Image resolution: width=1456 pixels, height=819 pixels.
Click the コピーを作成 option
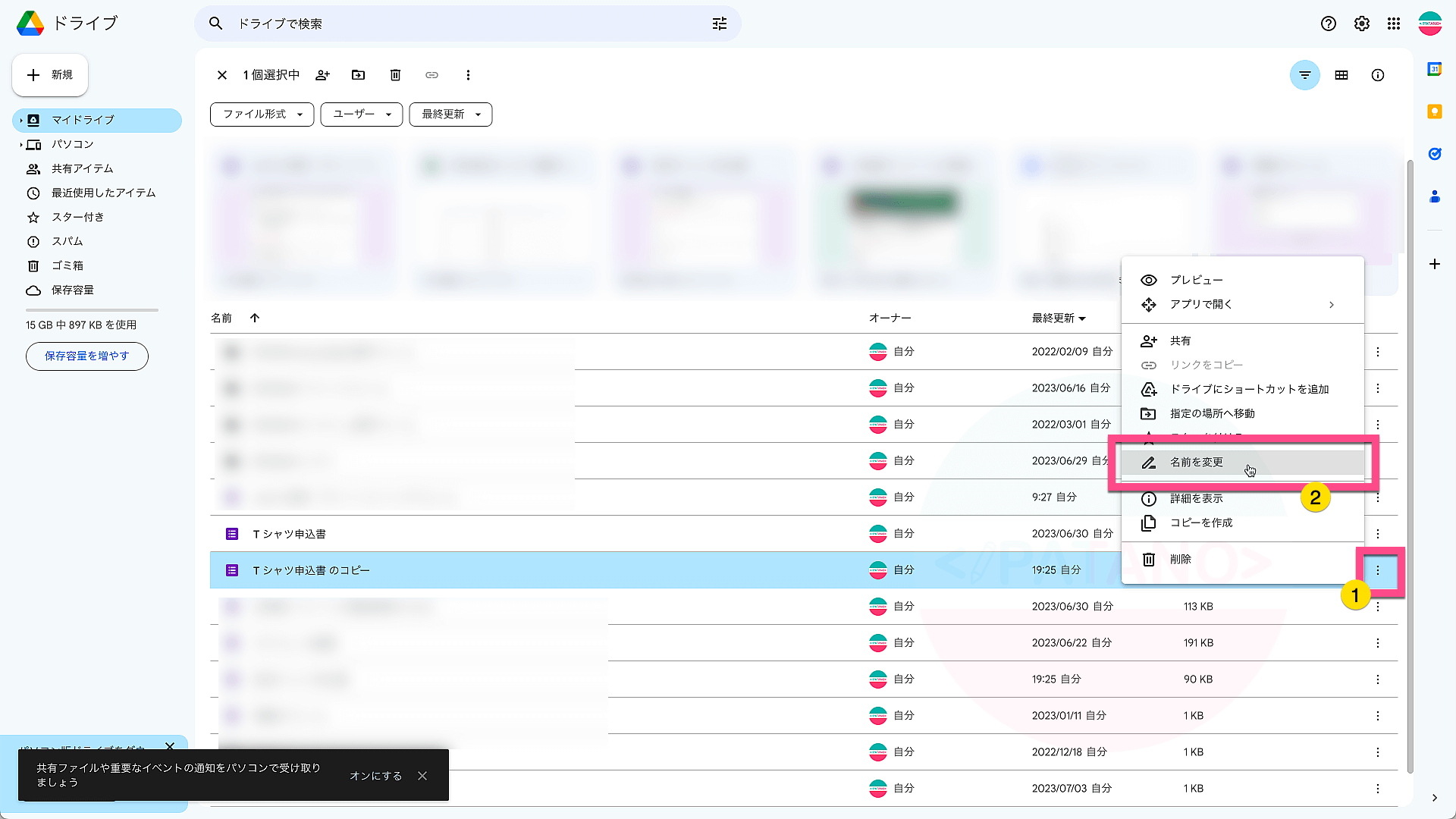point(1201,522)
